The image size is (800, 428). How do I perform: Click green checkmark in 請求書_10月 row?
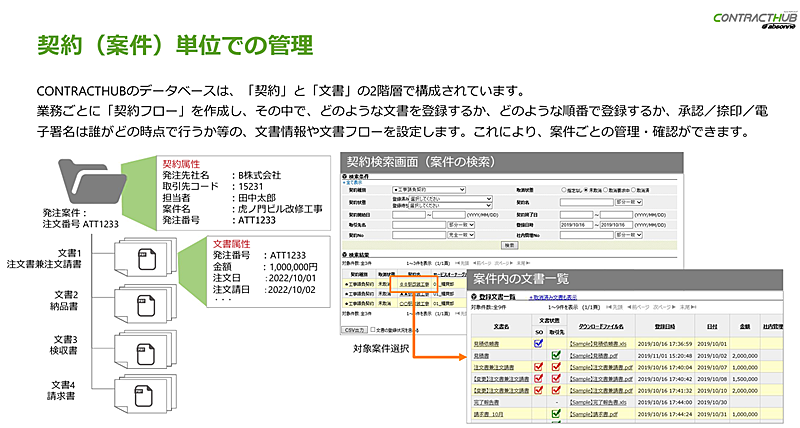[556, 414]
